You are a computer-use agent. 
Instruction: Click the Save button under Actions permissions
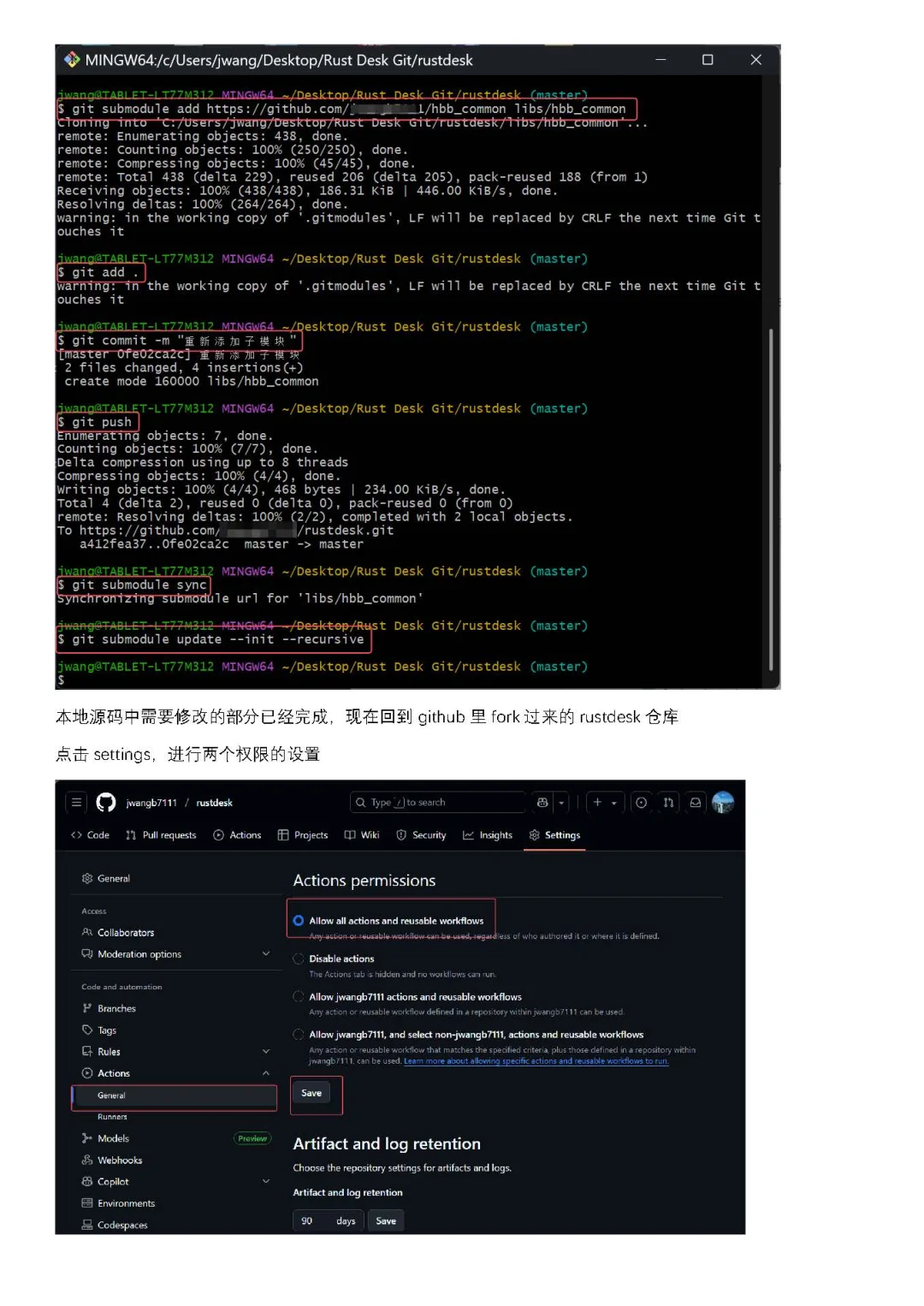311,1093
